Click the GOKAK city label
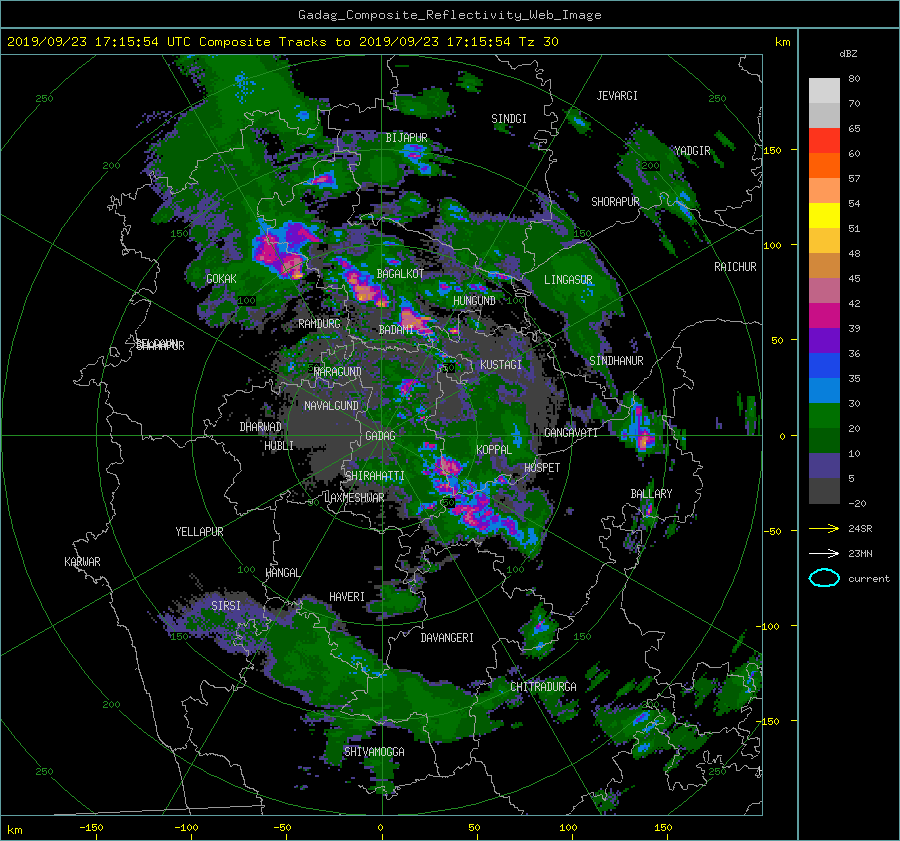This screenshot has height=841, width=900. [x=221, y=278]
